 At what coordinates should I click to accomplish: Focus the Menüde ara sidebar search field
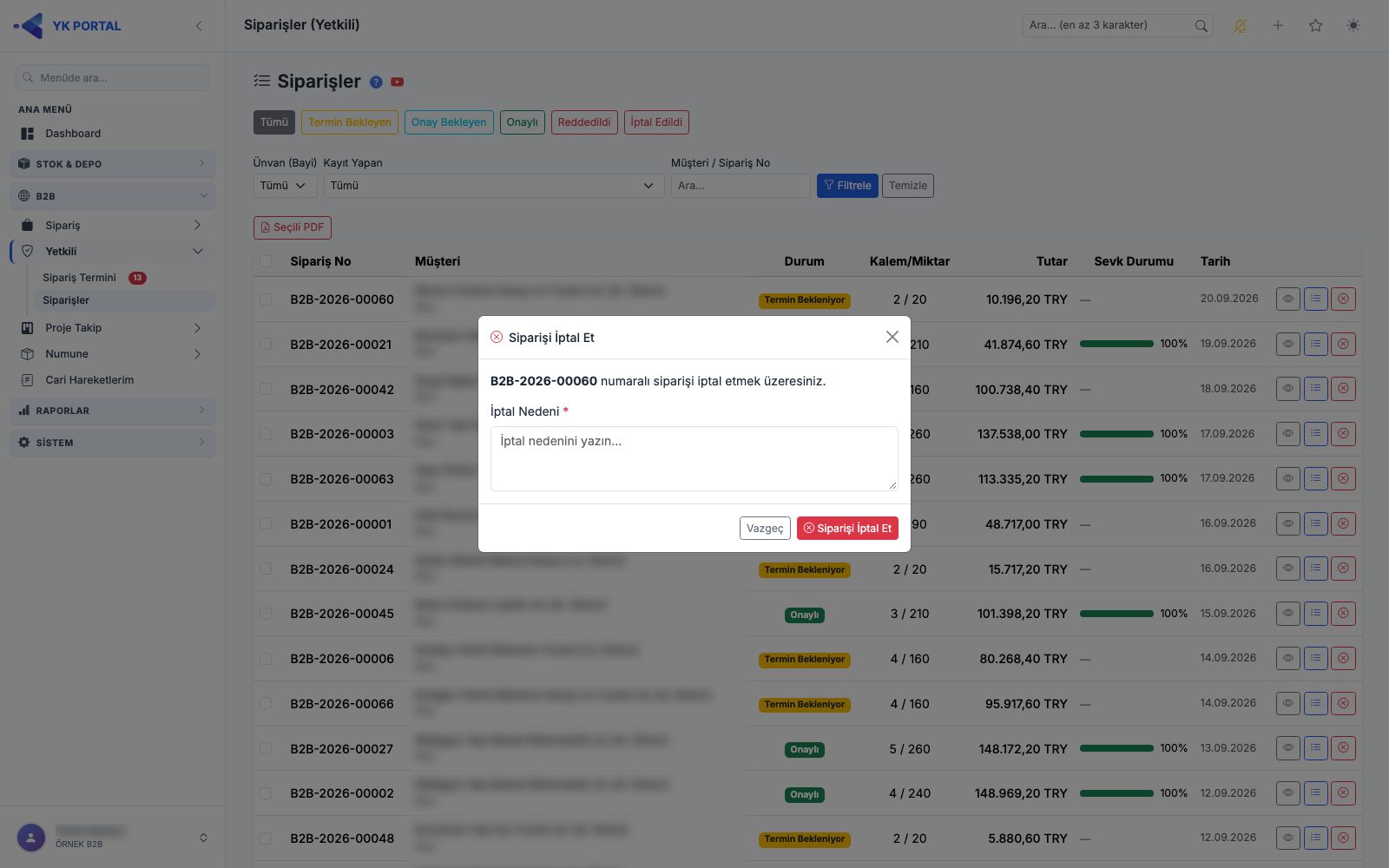[113, 77]
